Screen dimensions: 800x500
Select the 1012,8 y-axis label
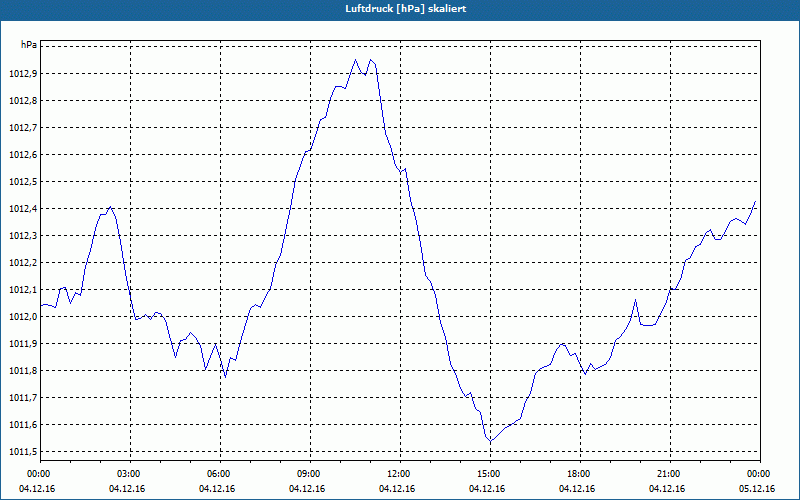23,101
